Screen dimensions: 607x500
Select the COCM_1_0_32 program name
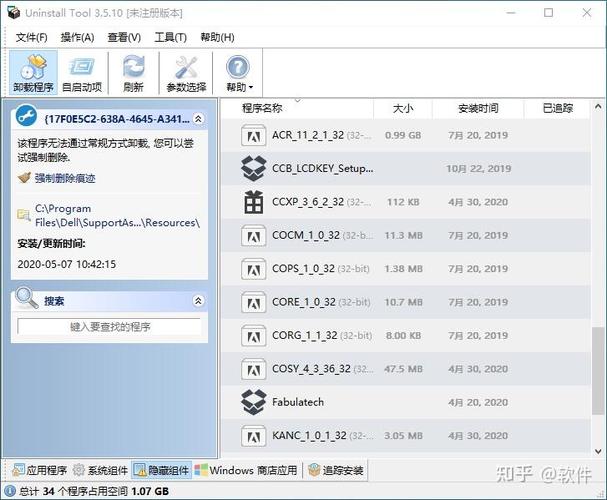pyautogui.click(x=306, y=235)
